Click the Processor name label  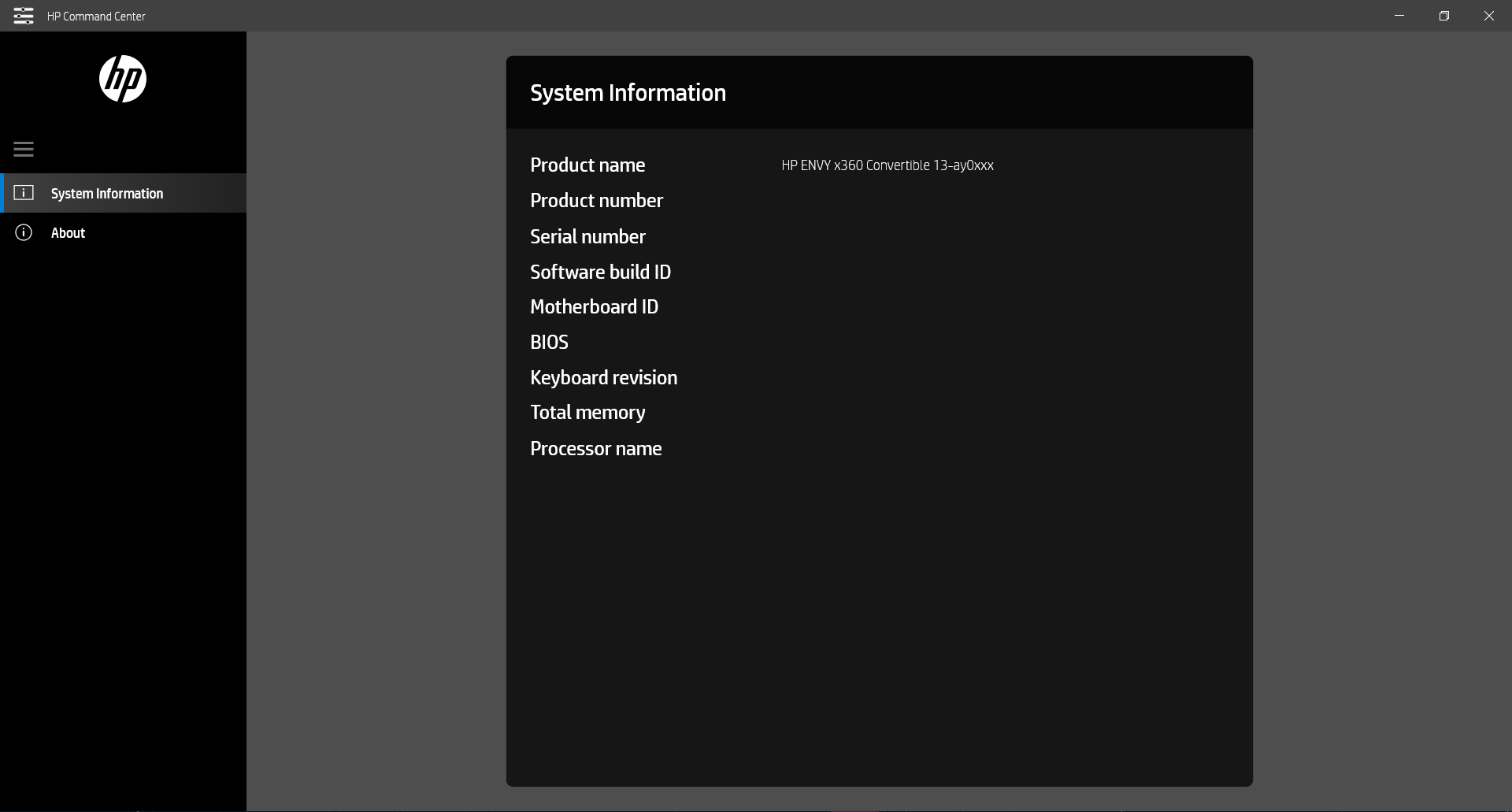pos(595,448)
